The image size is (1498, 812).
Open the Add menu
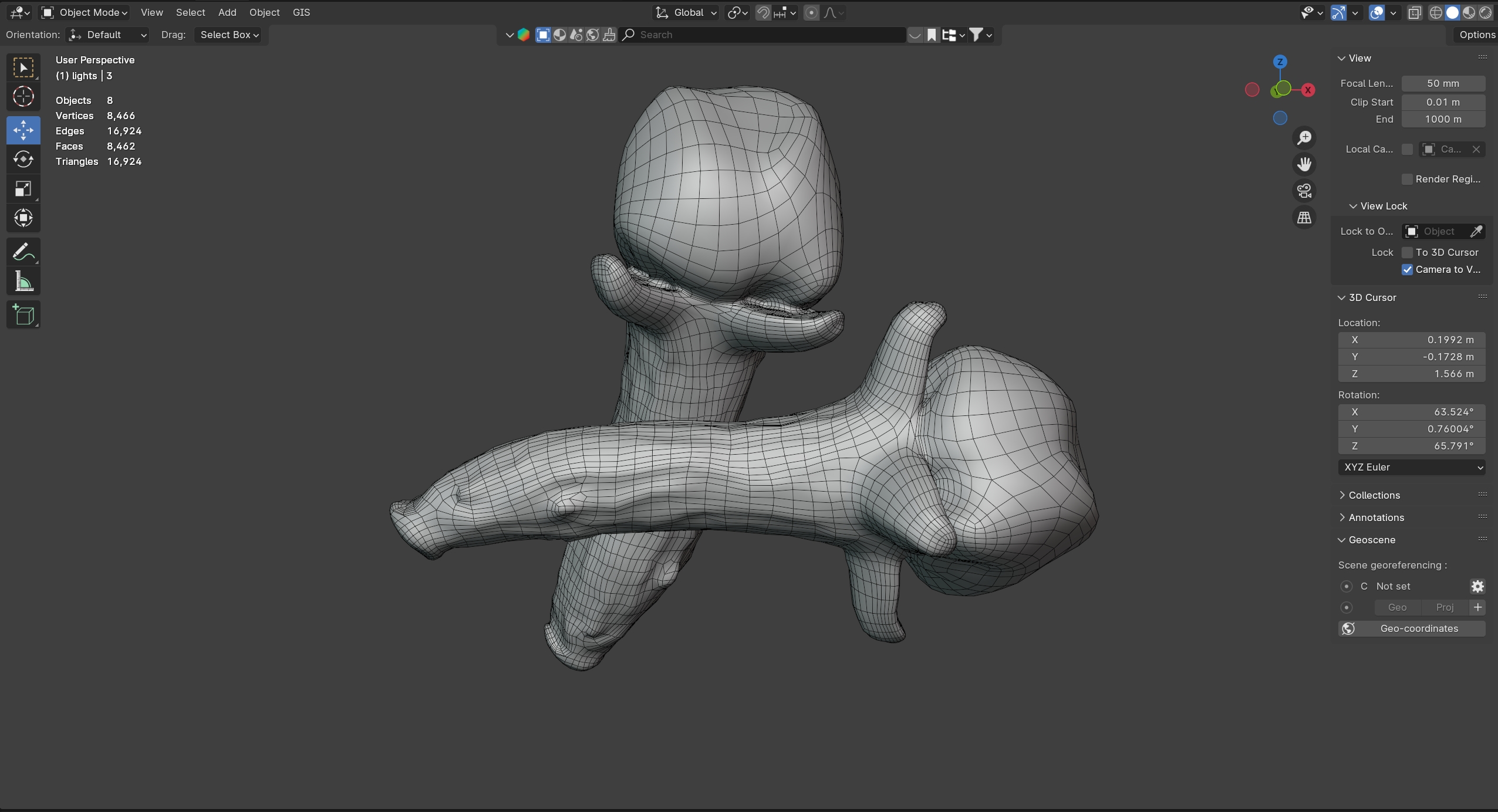tap(227, 12)
